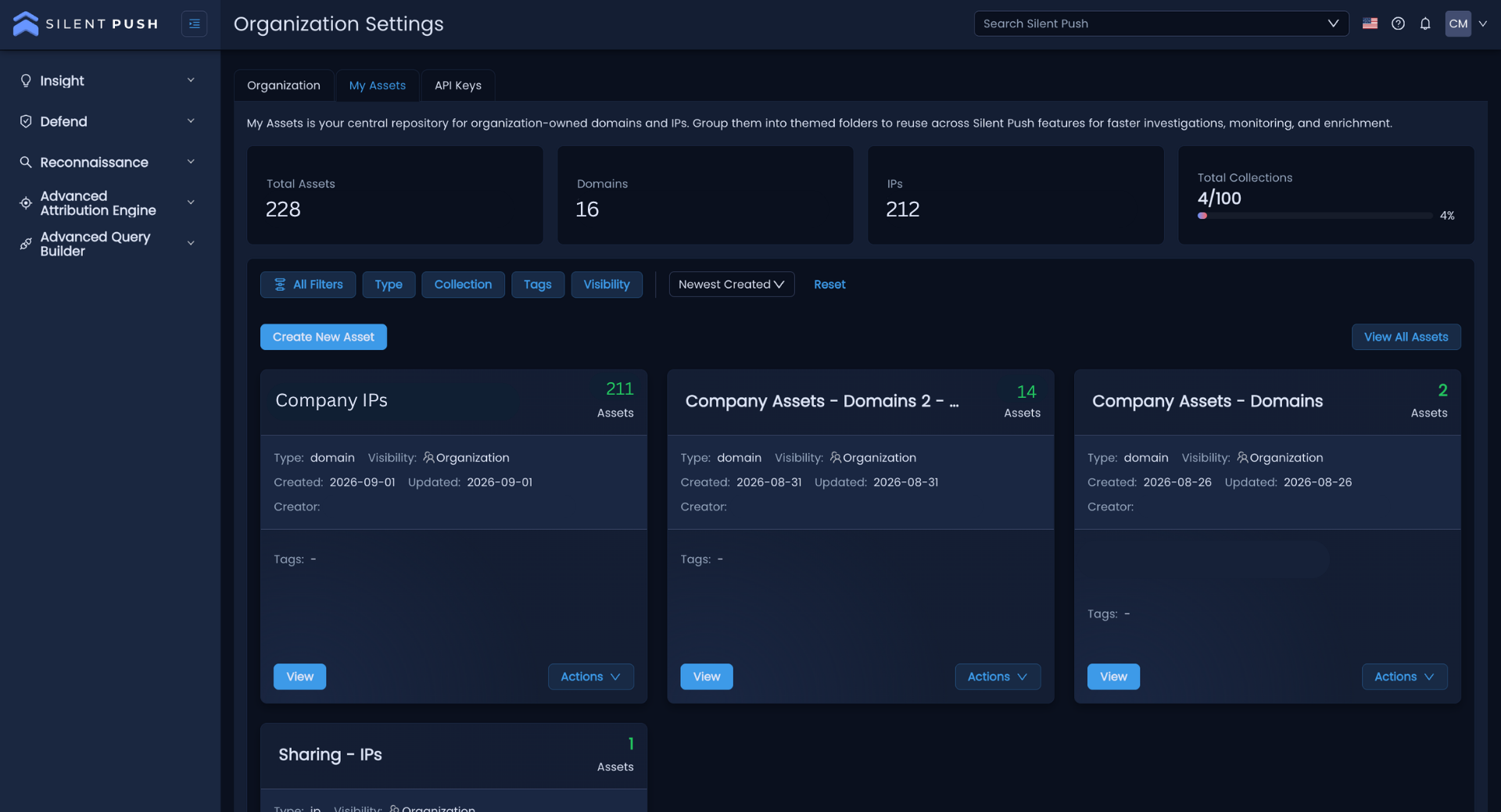This screenshot has width=1501, height=812.
Task: Click the Defend shield icon
Action: pos(26,121)
